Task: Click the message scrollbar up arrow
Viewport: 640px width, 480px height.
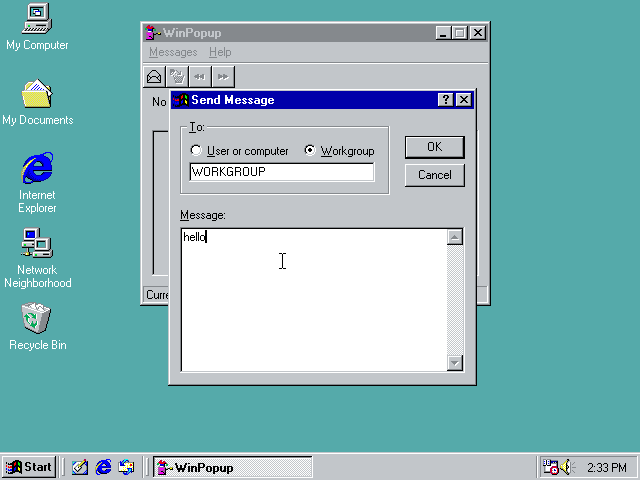Action: (455, 237)
